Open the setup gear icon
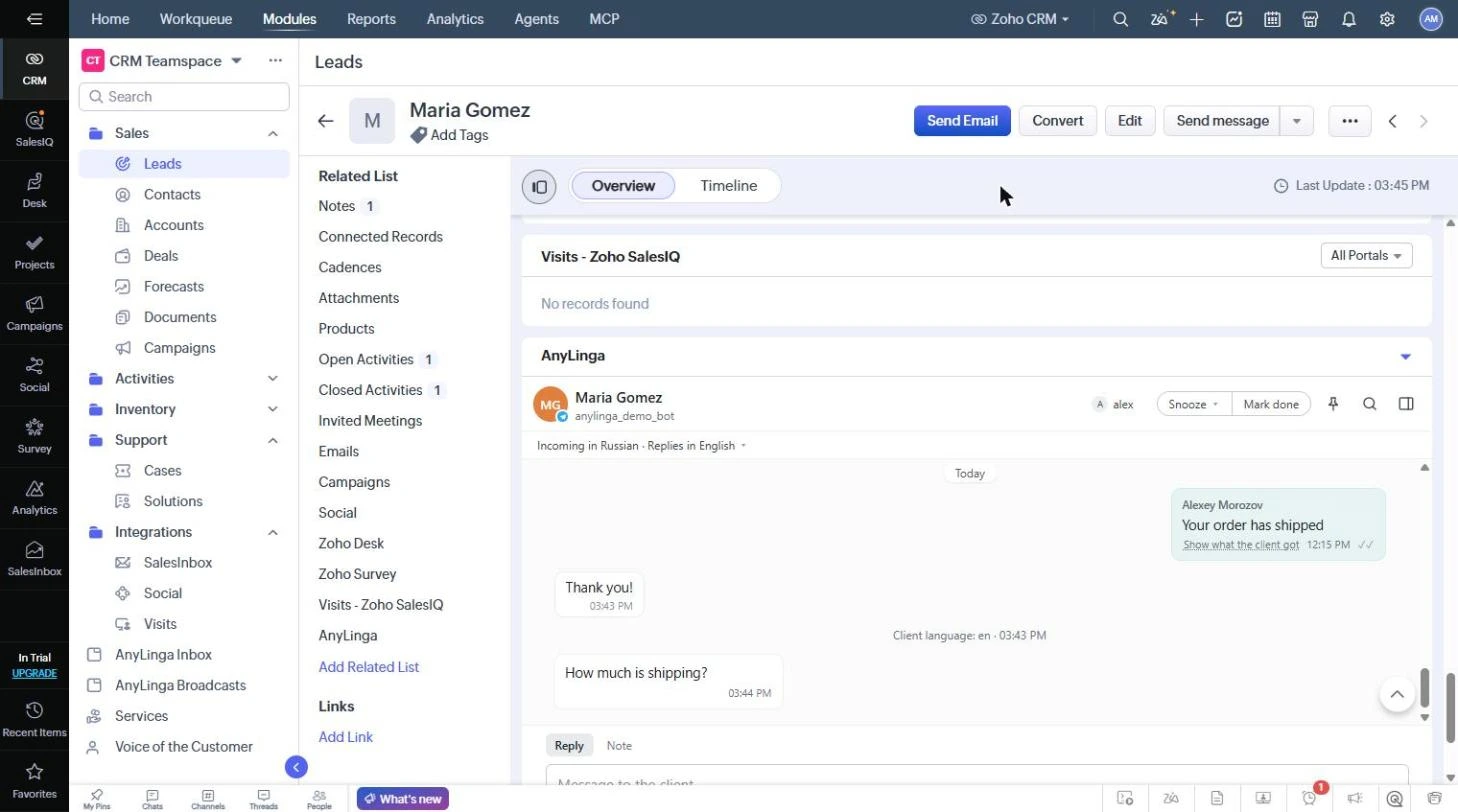 pyautogui.click(x=1387, y=19)
